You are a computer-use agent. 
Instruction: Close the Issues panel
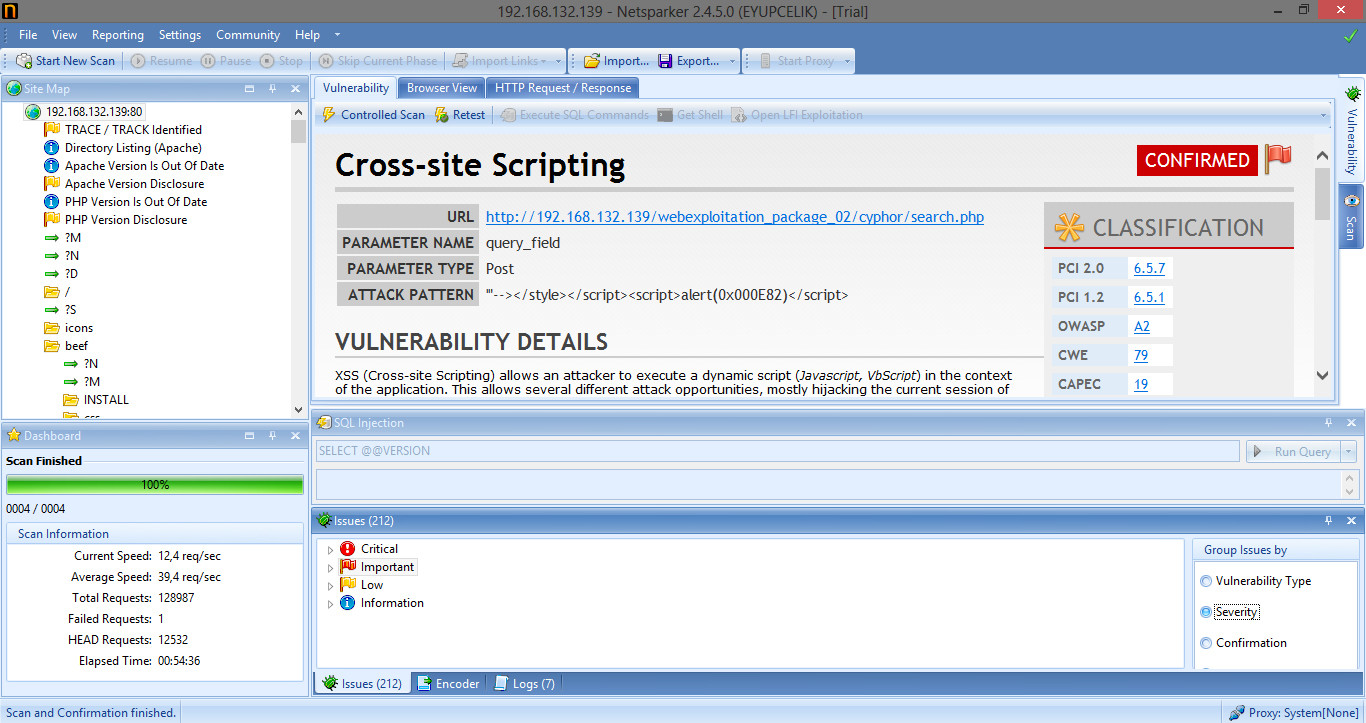[1351, 520]
